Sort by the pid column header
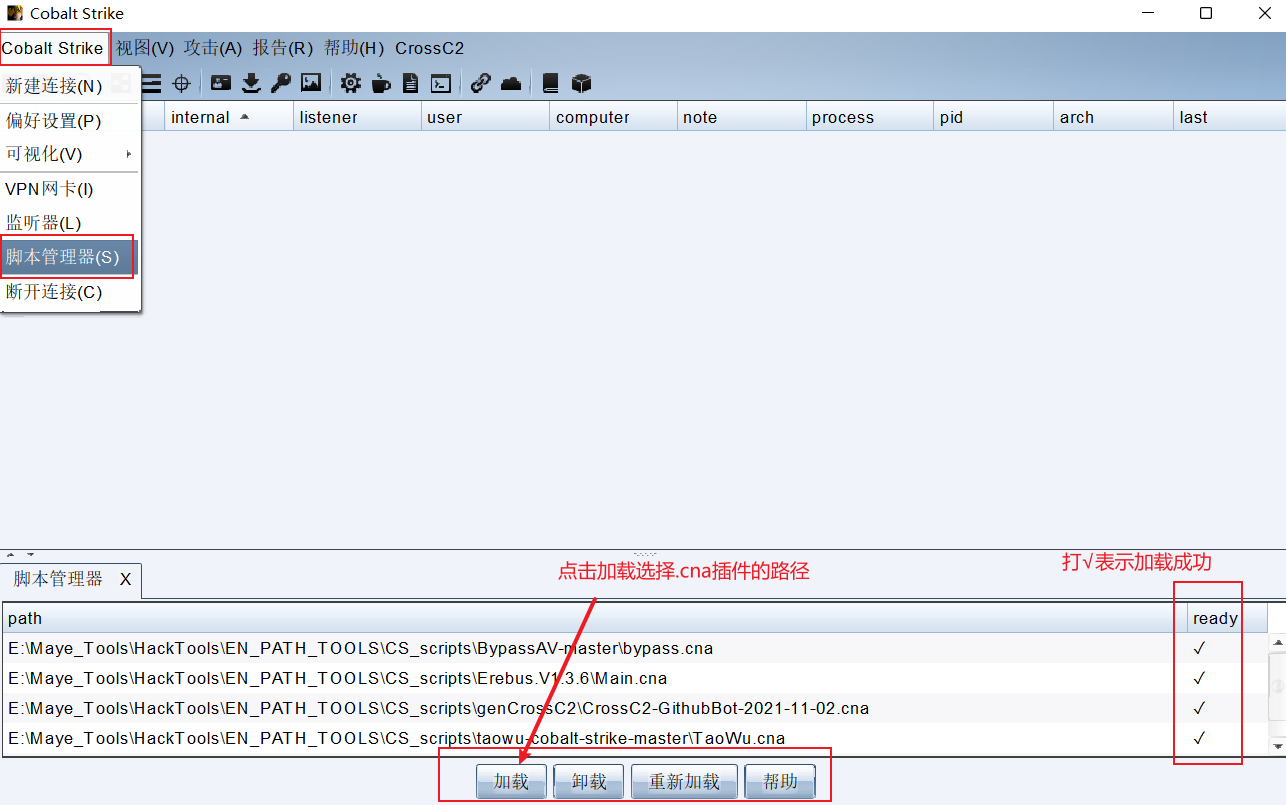This screenshot has height=805, width=1286. 993,117
